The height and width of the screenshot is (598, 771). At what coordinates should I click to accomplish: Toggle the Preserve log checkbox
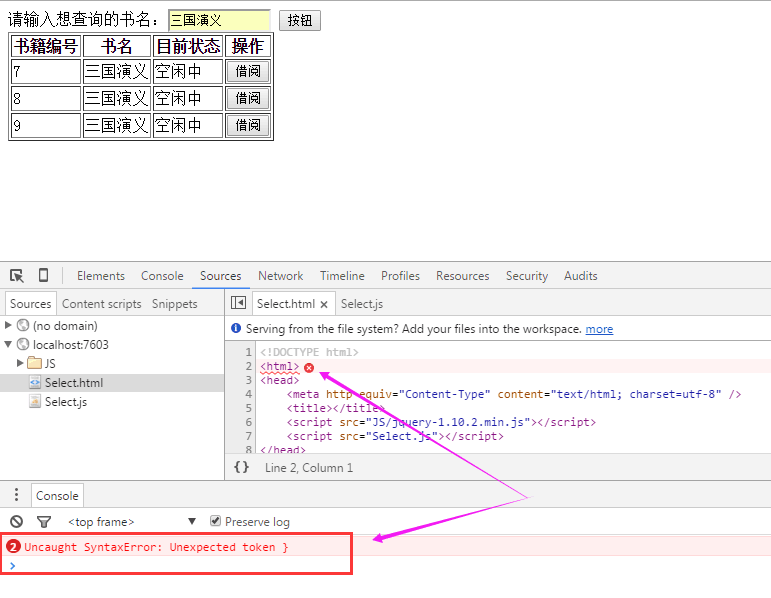click(x=215, y=521)
